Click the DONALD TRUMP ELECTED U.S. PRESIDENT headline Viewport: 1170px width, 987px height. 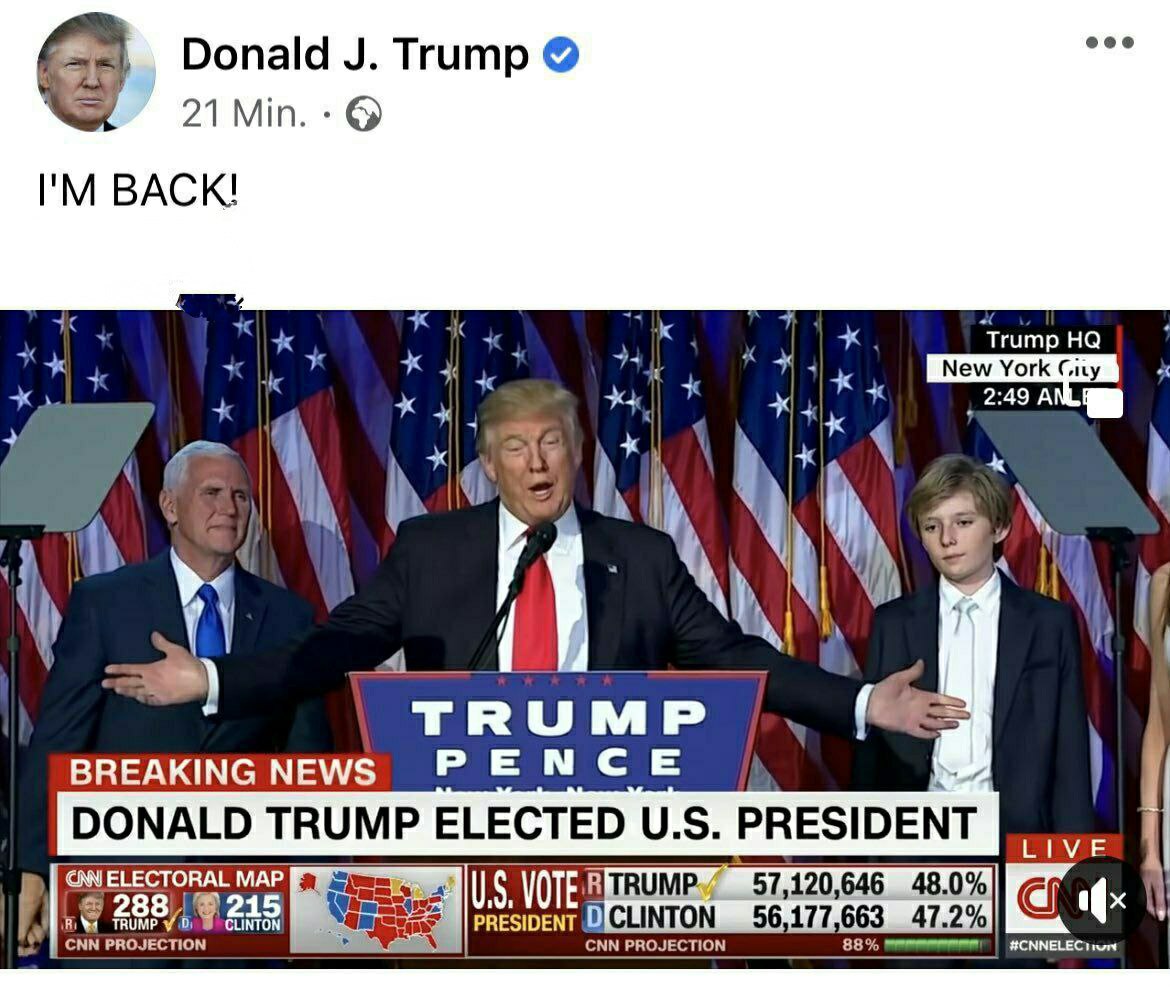pos(525,824)
